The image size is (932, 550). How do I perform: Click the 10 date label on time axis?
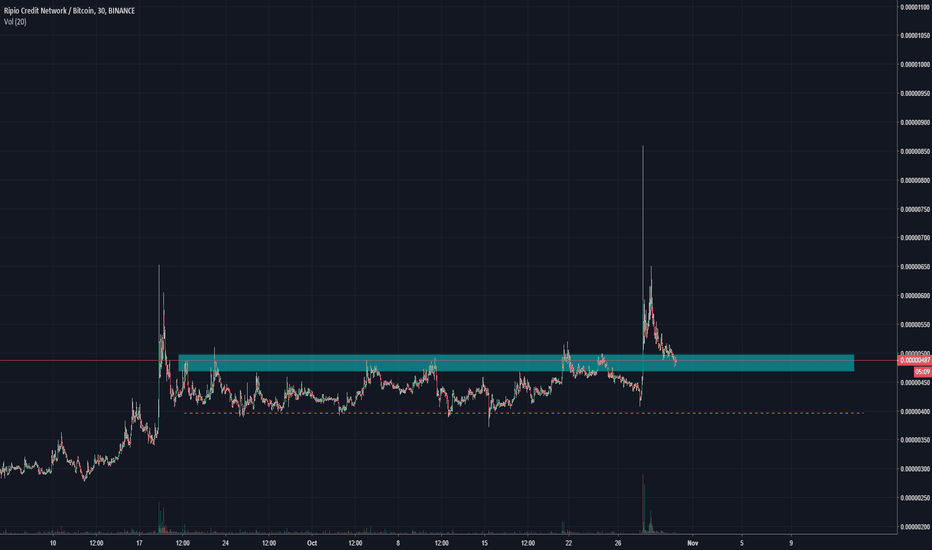pyautogui.click(x=53, y=543)
